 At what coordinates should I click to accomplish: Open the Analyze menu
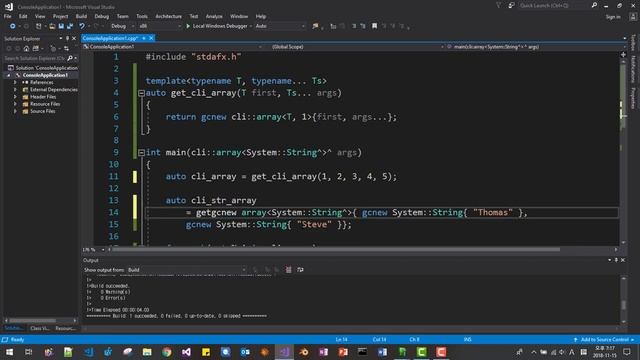click(214, 16)
